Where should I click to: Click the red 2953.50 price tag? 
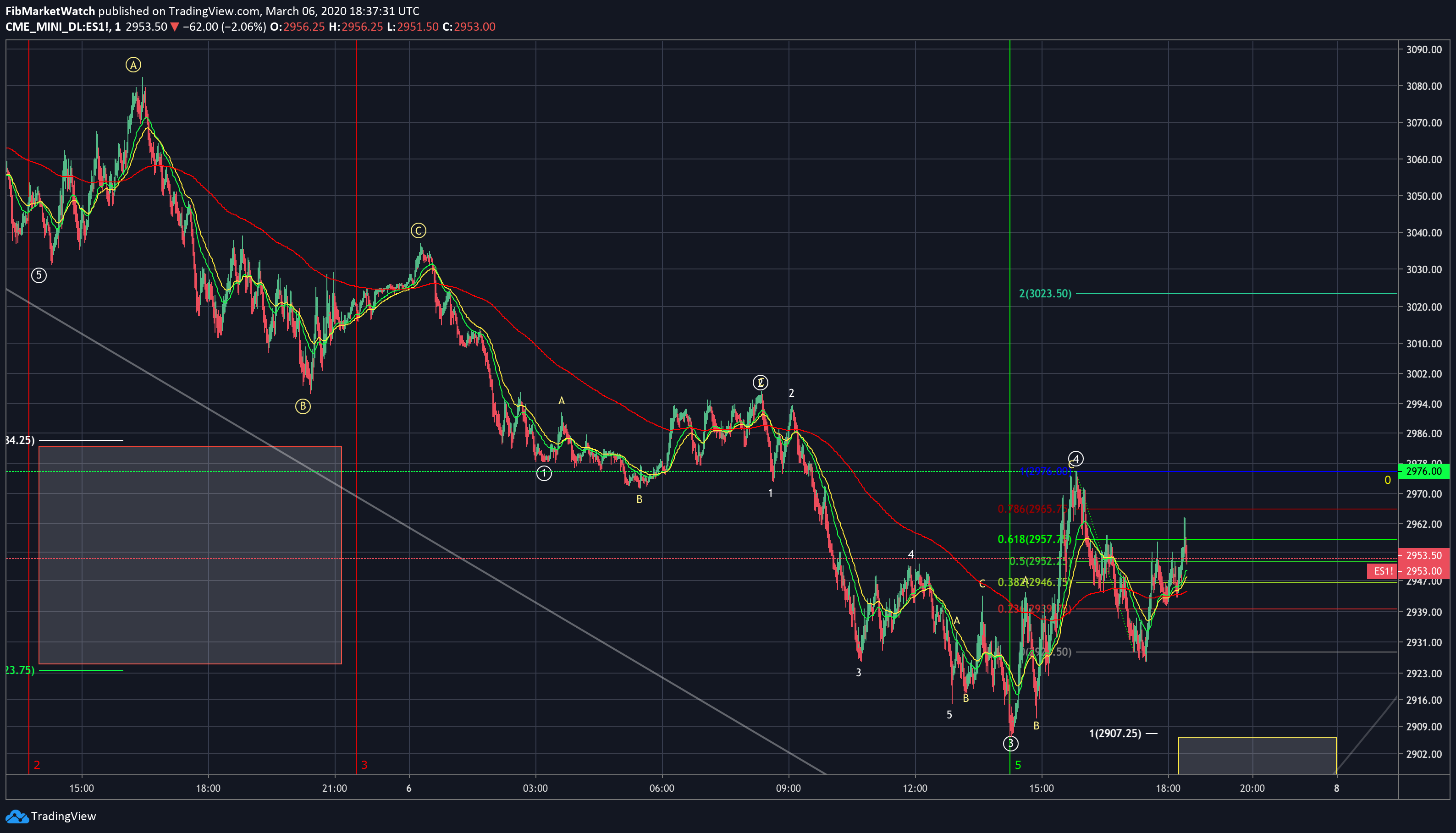(1424, 555)
